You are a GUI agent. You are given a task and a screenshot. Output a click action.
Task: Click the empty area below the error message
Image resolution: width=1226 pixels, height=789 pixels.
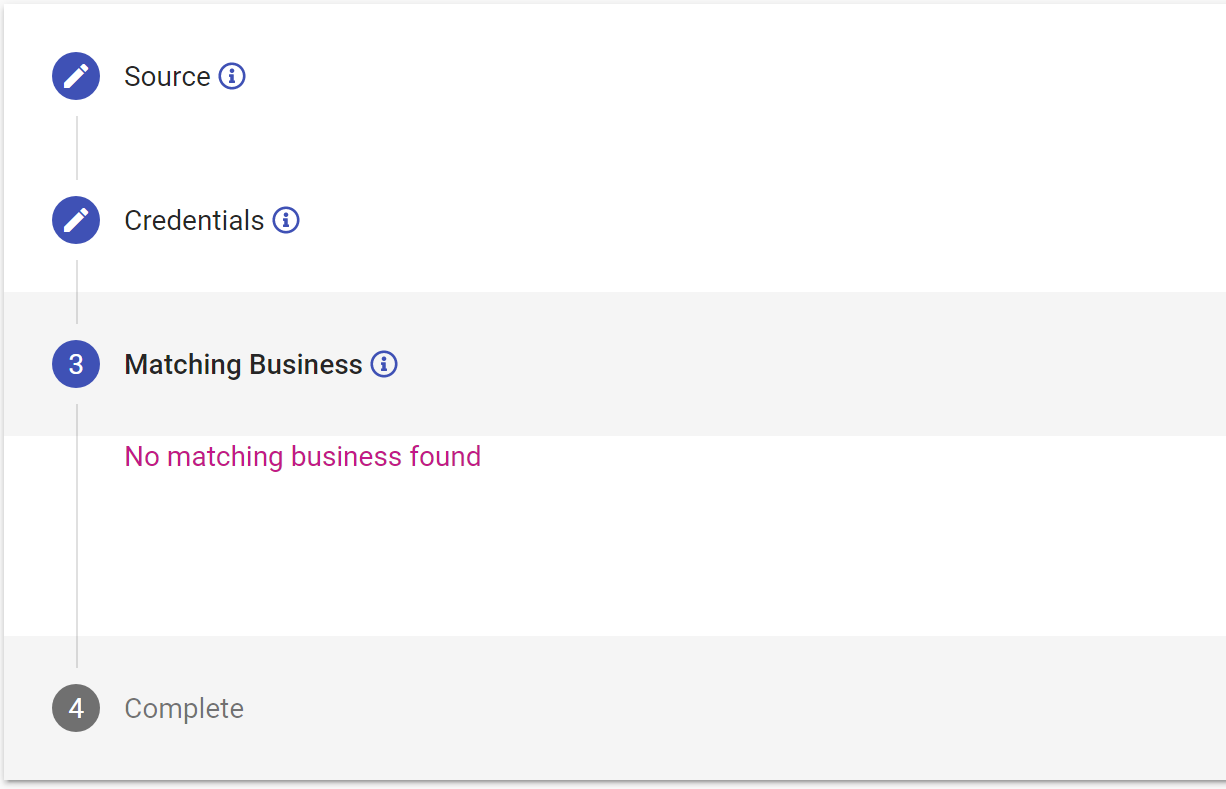click(x=650, y=555)
